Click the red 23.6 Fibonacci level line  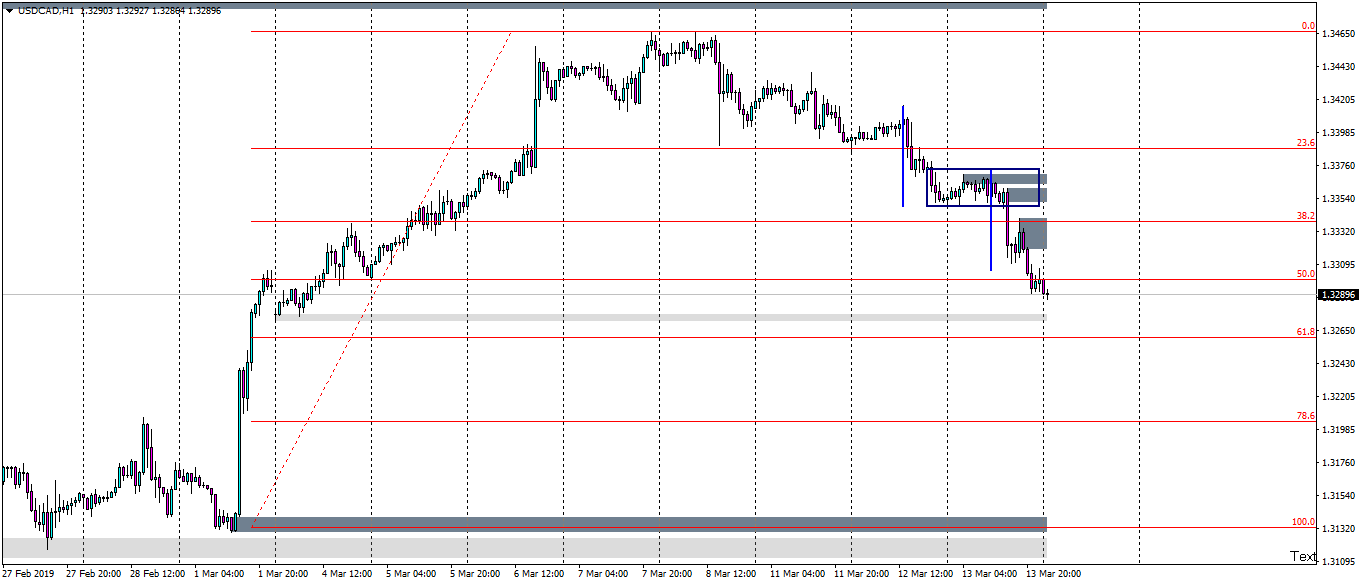tap(600, 148)
